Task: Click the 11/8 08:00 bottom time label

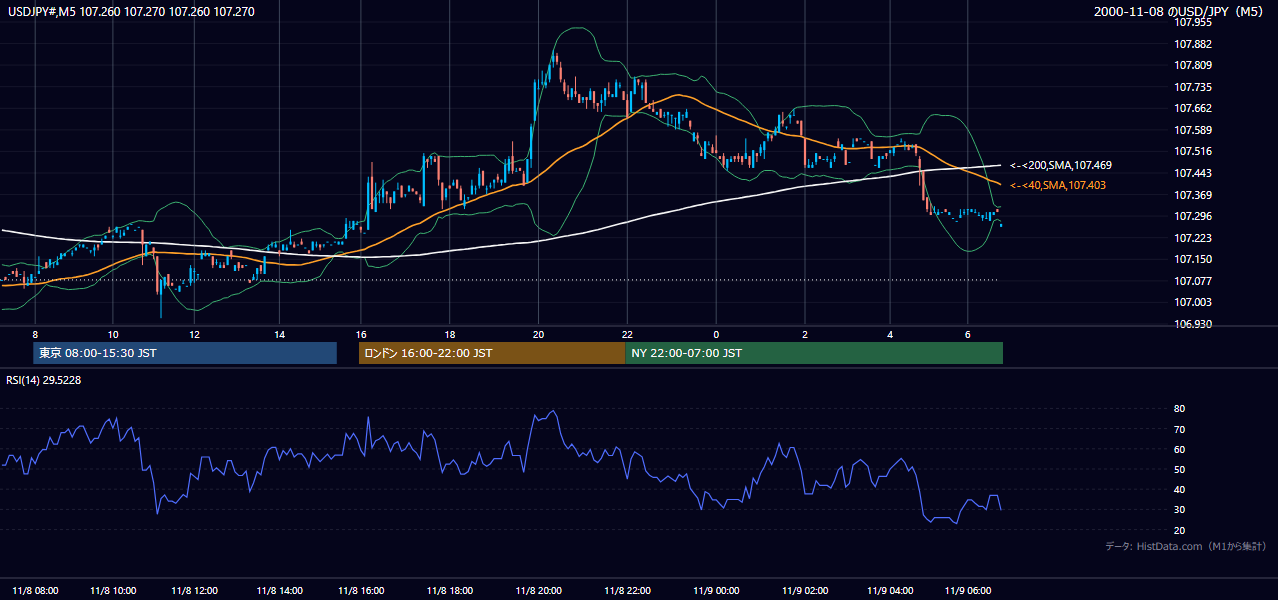Action: coord(35,590)
